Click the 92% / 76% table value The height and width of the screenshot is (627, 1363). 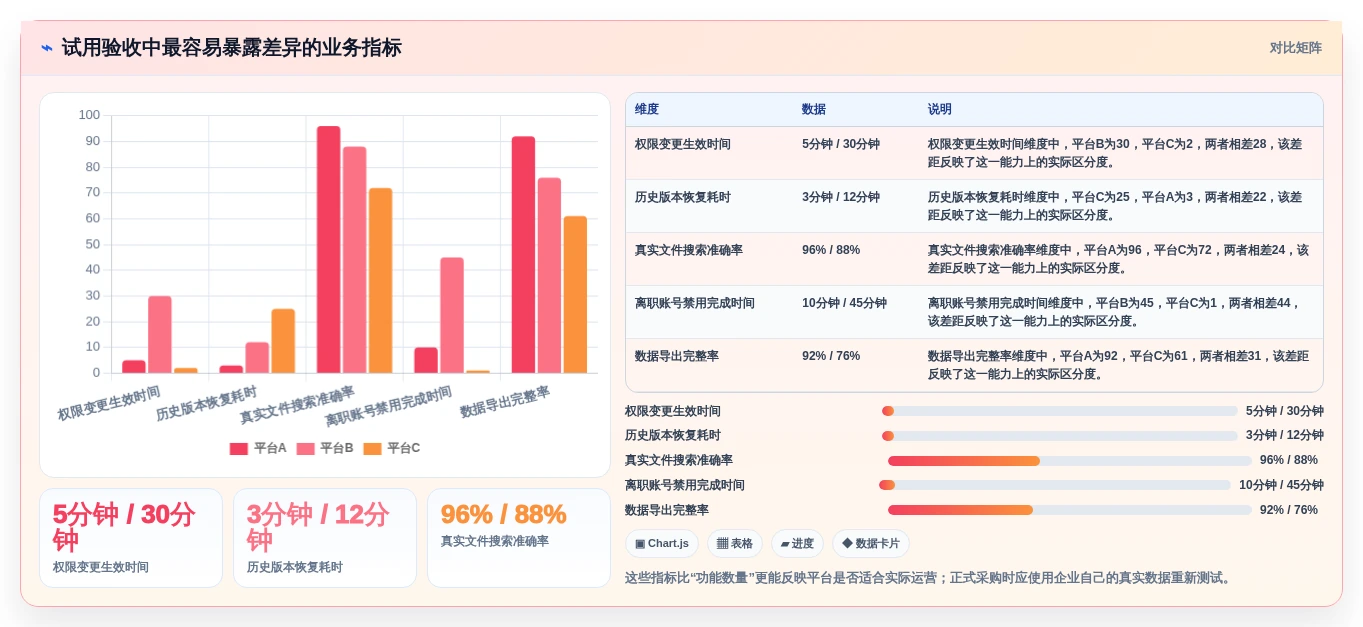(831, 356)
